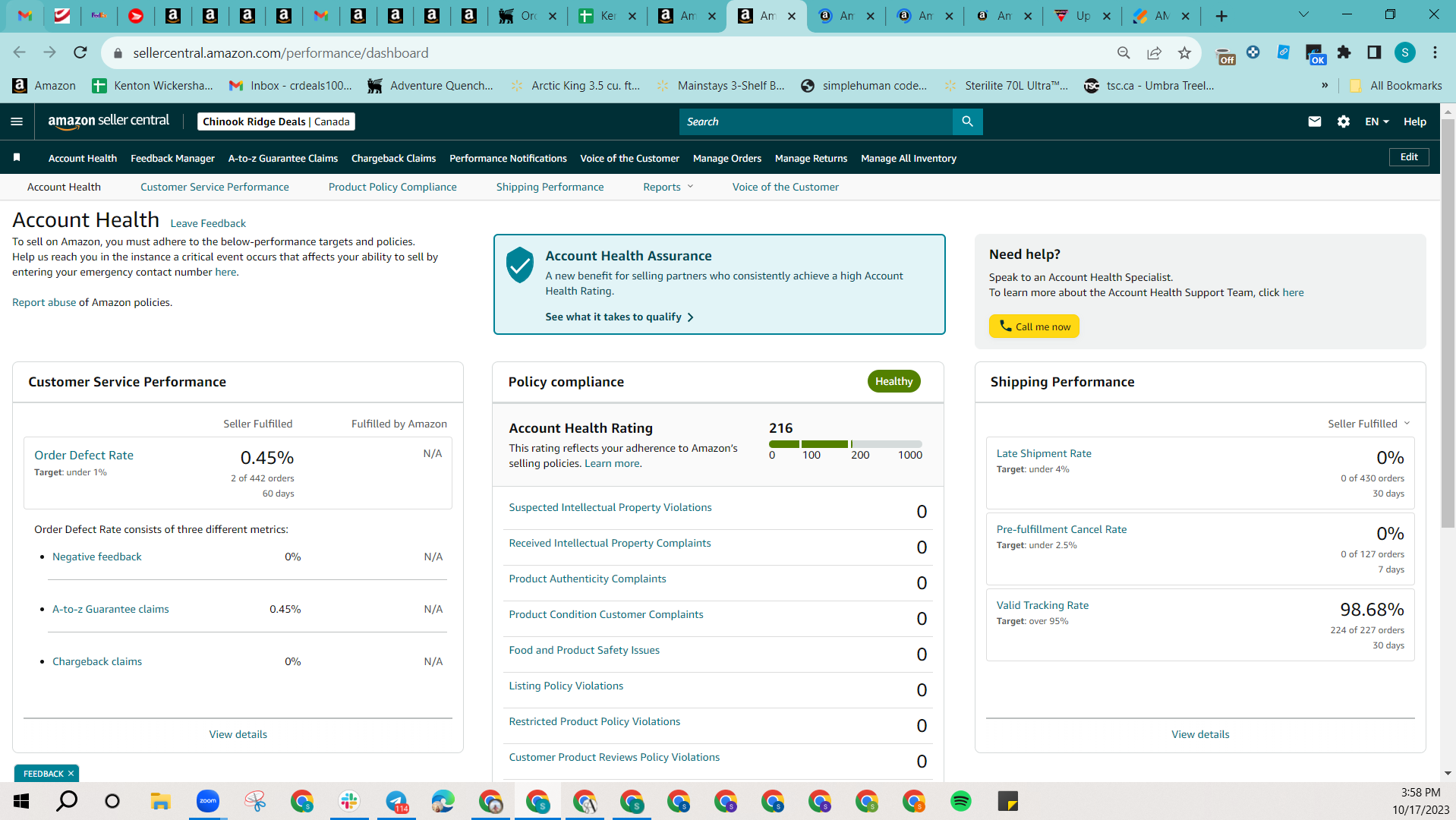Click the Edit button on the favorites bar

[x=1409, y=157]
